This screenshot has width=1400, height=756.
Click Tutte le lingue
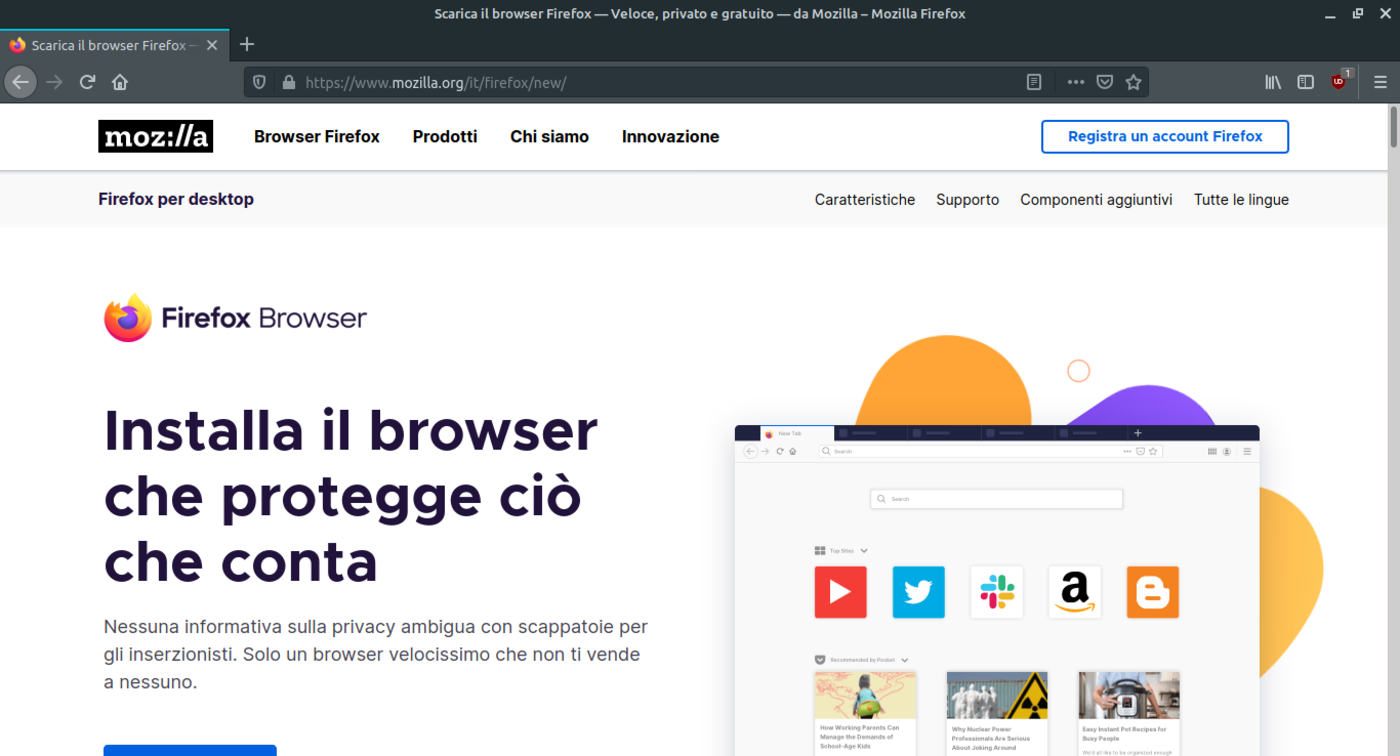coord(1241,199)
